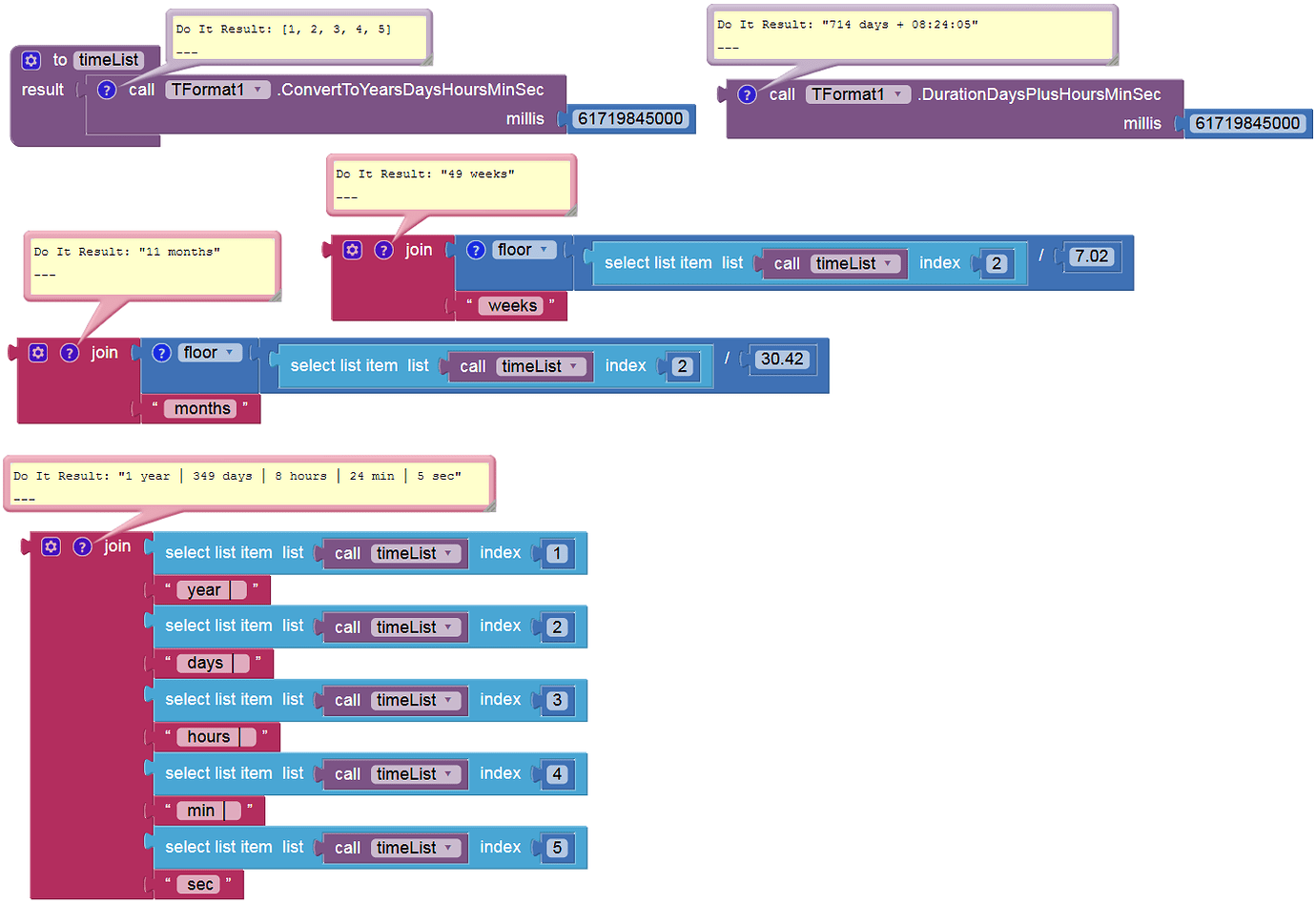The image size is (1316, 904).
Task: Open timeList dropdown for index 2 row in bottom join
Action: (x=416, y=627)
